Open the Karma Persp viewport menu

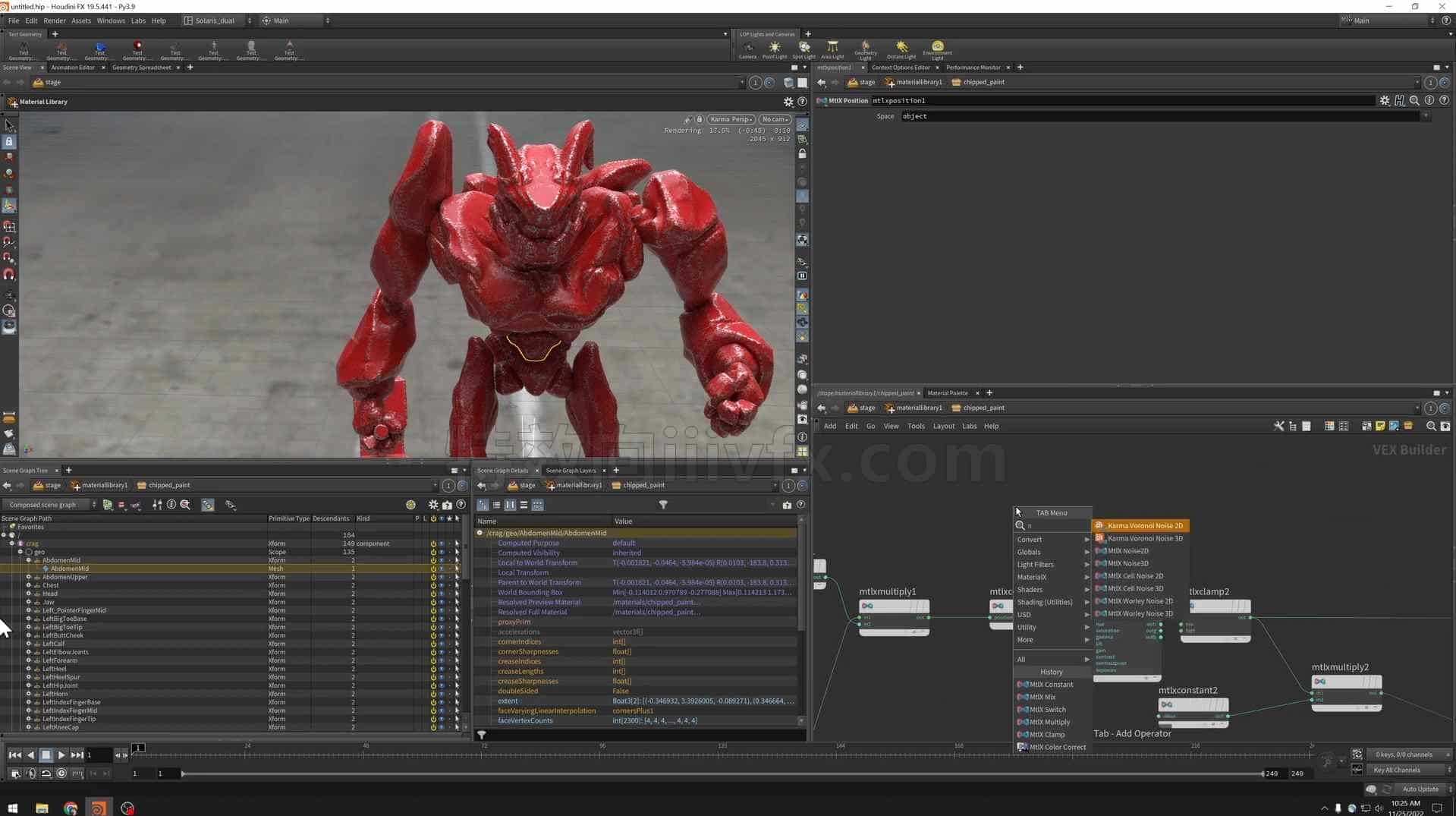pos(731,119)
